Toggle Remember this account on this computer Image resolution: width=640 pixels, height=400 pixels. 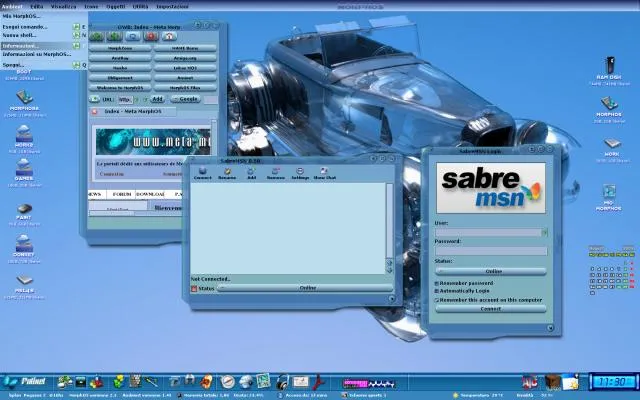[437, 299]
